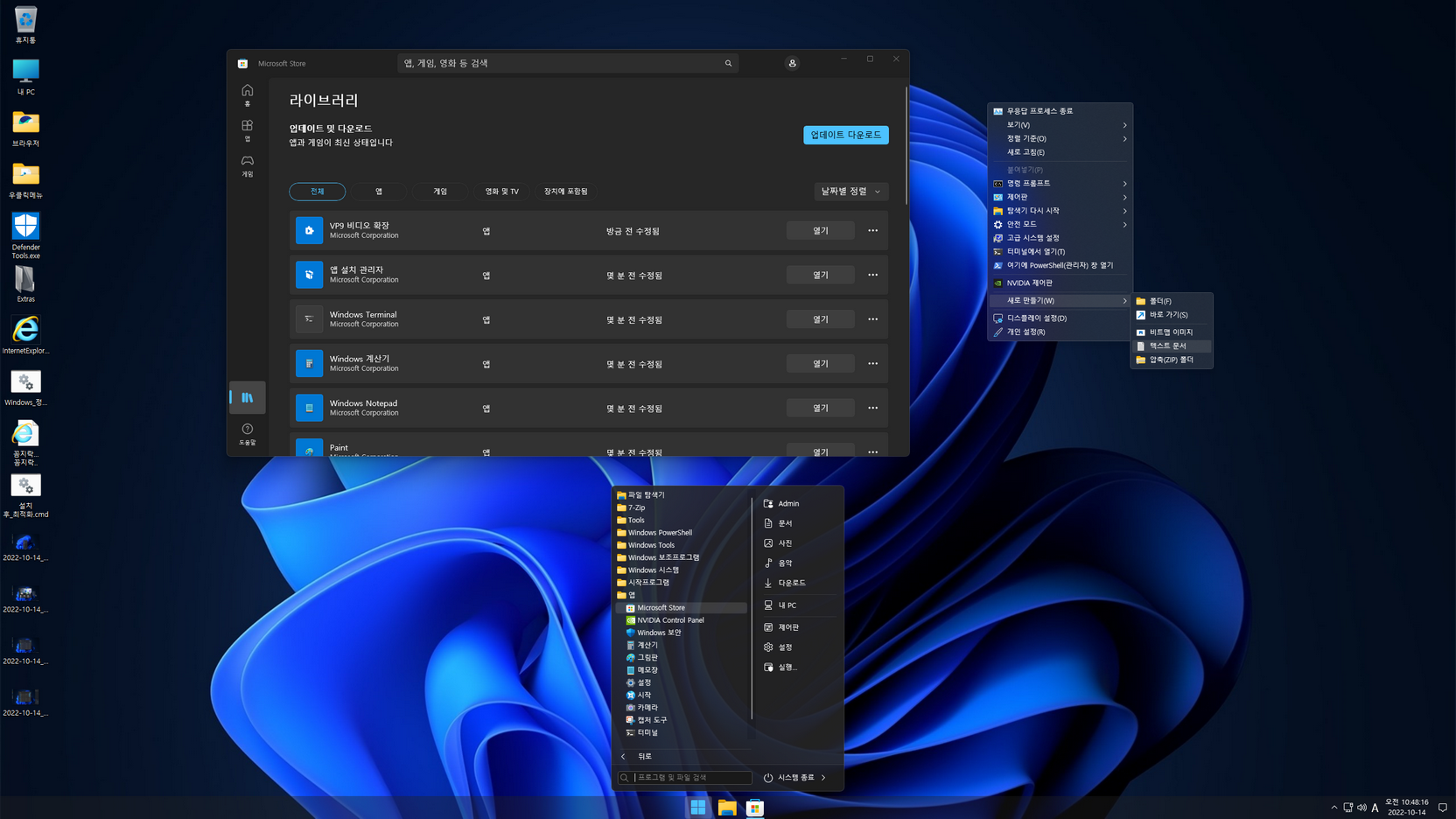Select the Defender Tools.exe desktop icon

pos(25,234)
